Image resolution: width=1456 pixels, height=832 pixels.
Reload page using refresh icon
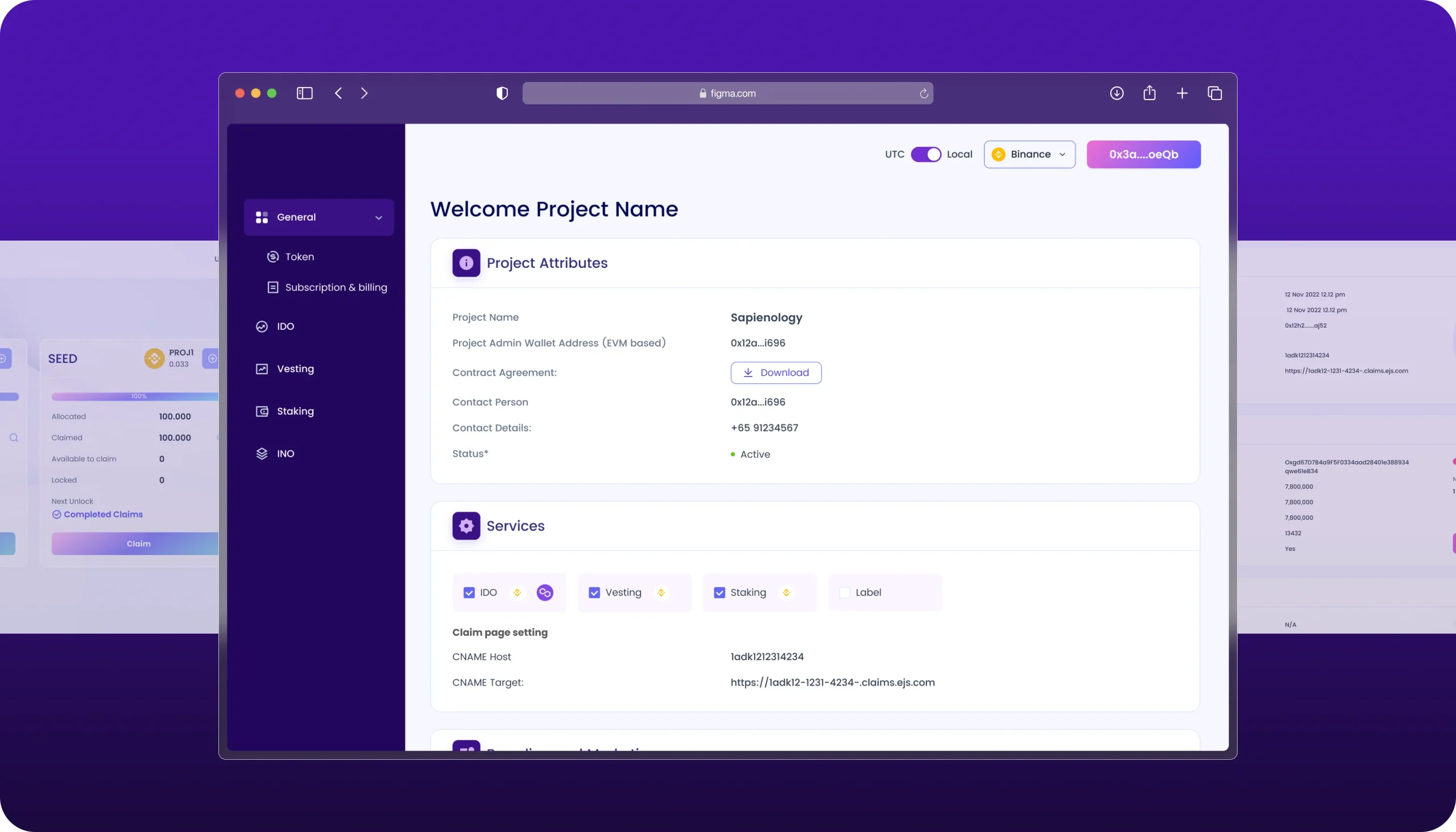924,94
